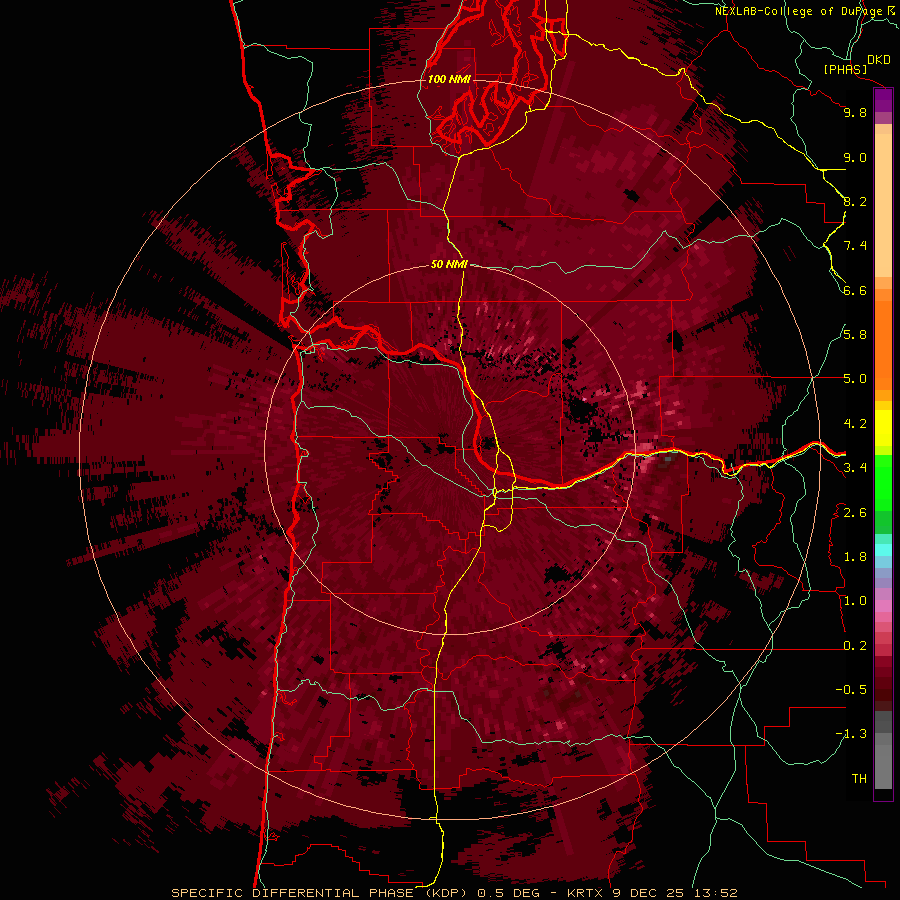Click the 9.0 scale value
Image resolution: width=900 pixels, height=900 pixels.
(x=855, y=157)
